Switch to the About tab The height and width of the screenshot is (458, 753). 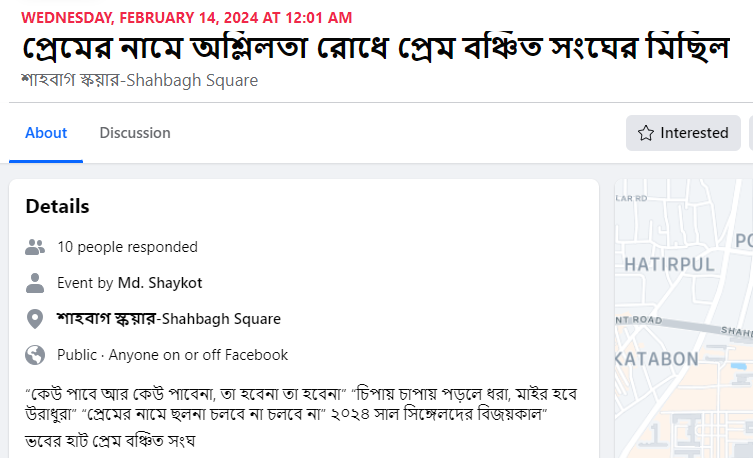pyautogui.click(x=46, y=133)
